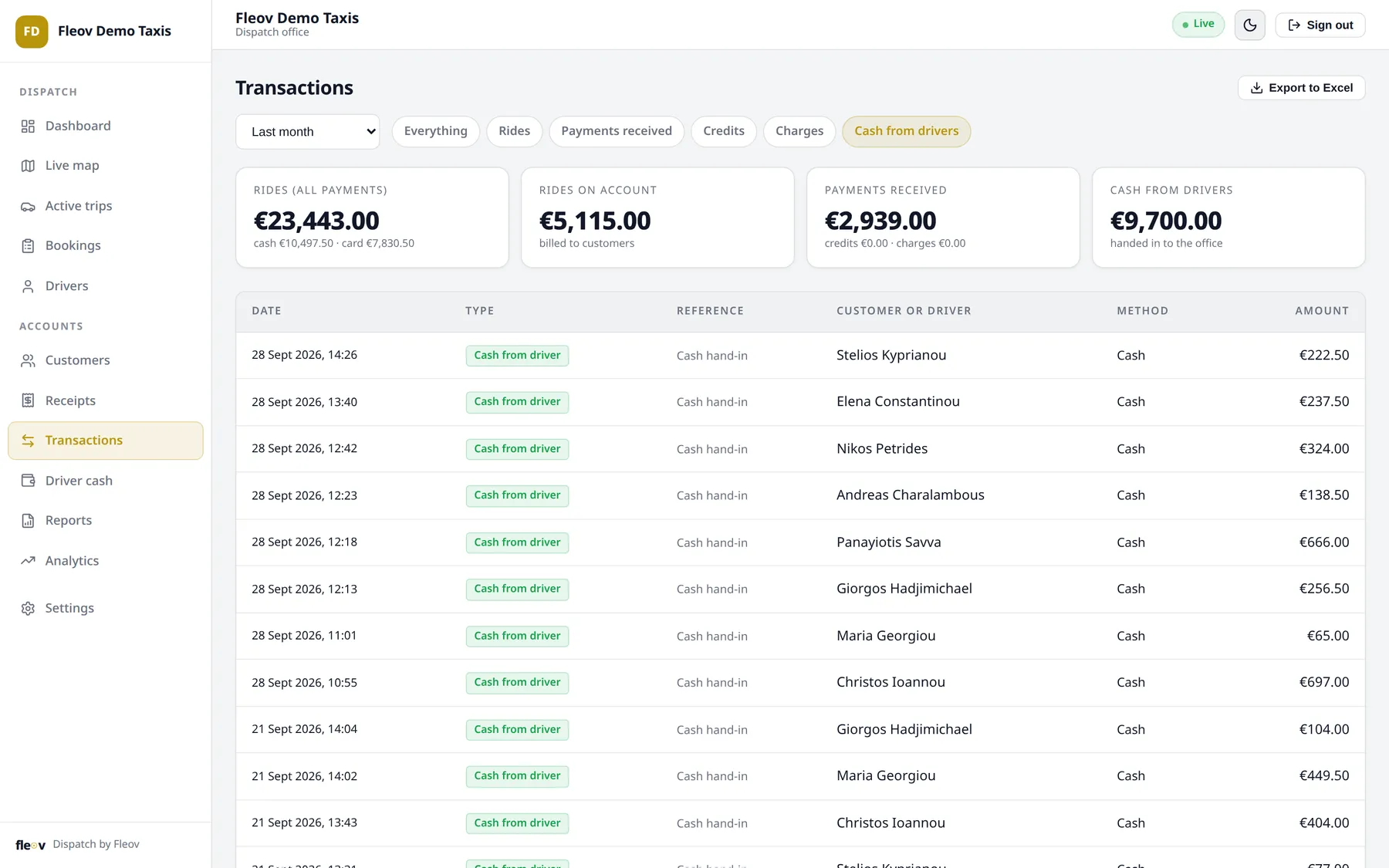Click the date 21 Sept 2026, 14:02
The height and width of the screenshot is (868, 1389).
pos(304,776)
